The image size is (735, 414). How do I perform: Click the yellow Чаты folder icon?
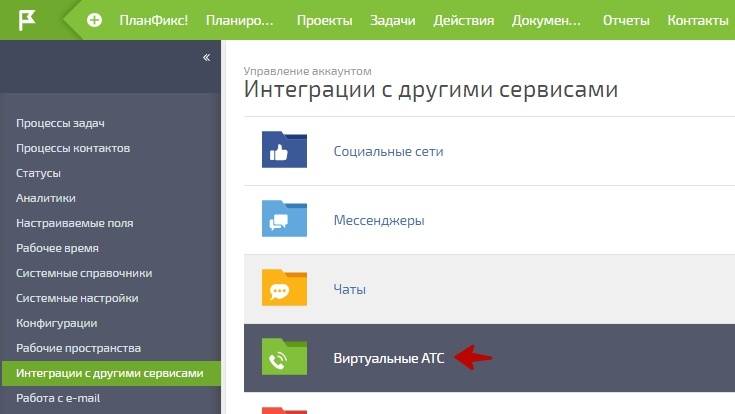pos(284,287)
